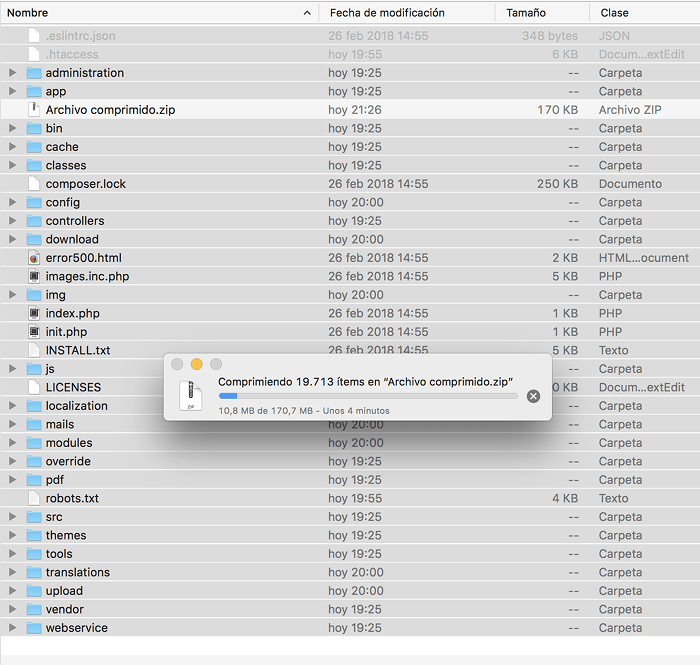Click the composer.lock document icon
700x665 pixels.
pyautogui.click(x=34, y=184)
